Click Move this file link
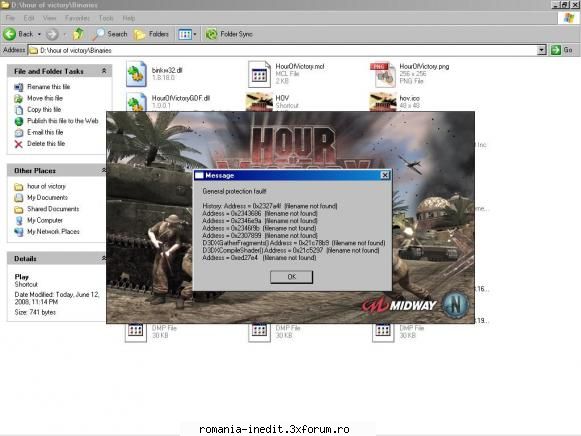The height and width of the screenshot is (436, 581). [45, 98]
